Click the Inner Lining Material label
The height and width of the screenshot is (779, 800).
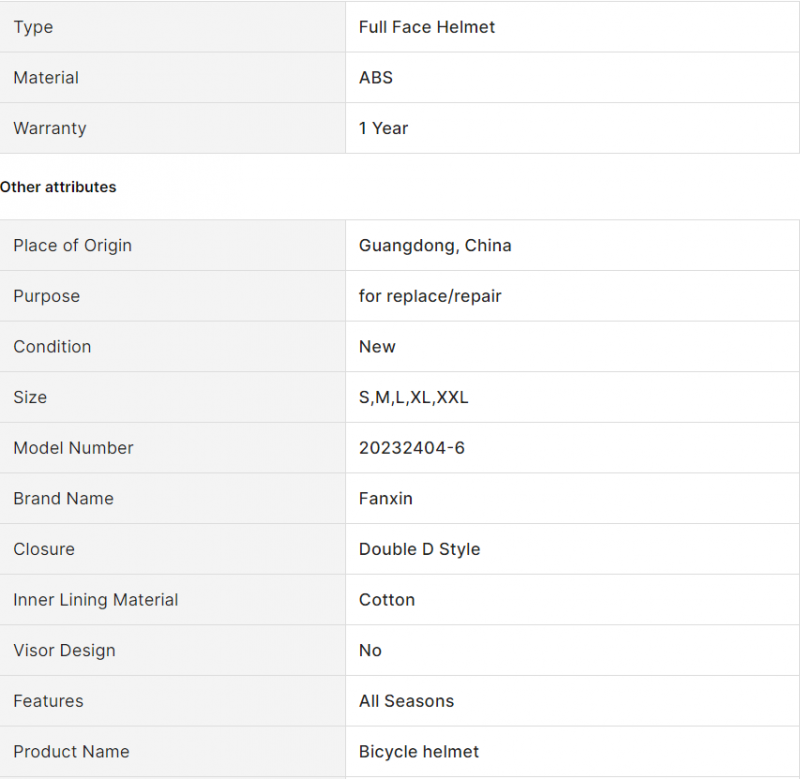coord(95,599)
